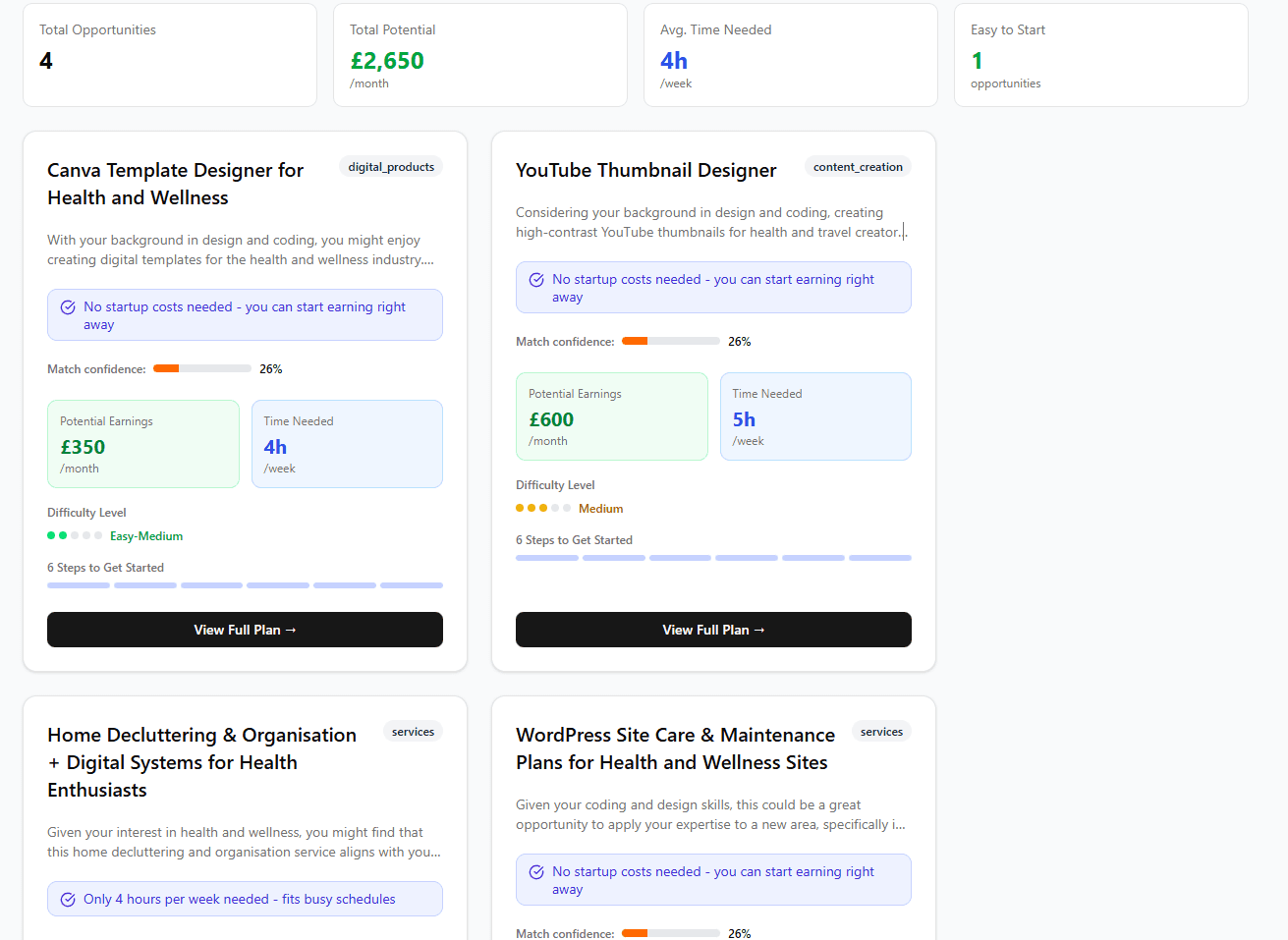Click the checkmark icon beside 'Only 4 hours per week'
Image resolution: width=1288 pixels, height=940 pixels.
pos(68,898)
